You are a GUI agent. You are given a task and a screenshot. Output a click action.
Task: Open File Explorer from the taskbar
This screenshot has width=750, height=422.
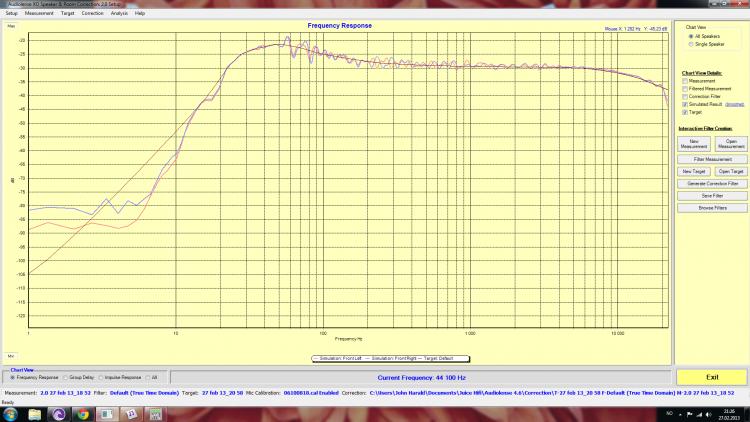(x=34, y=414)
